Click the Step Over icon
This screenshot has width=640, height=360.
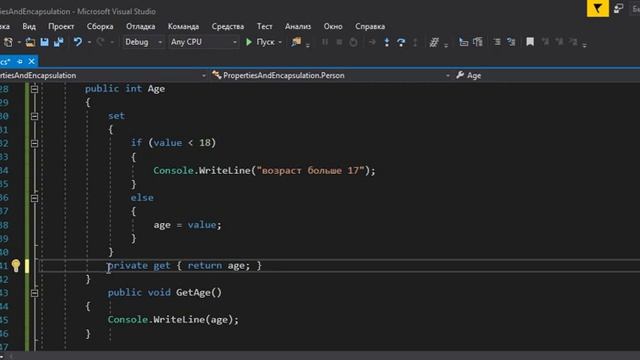(x=401, y=42)
